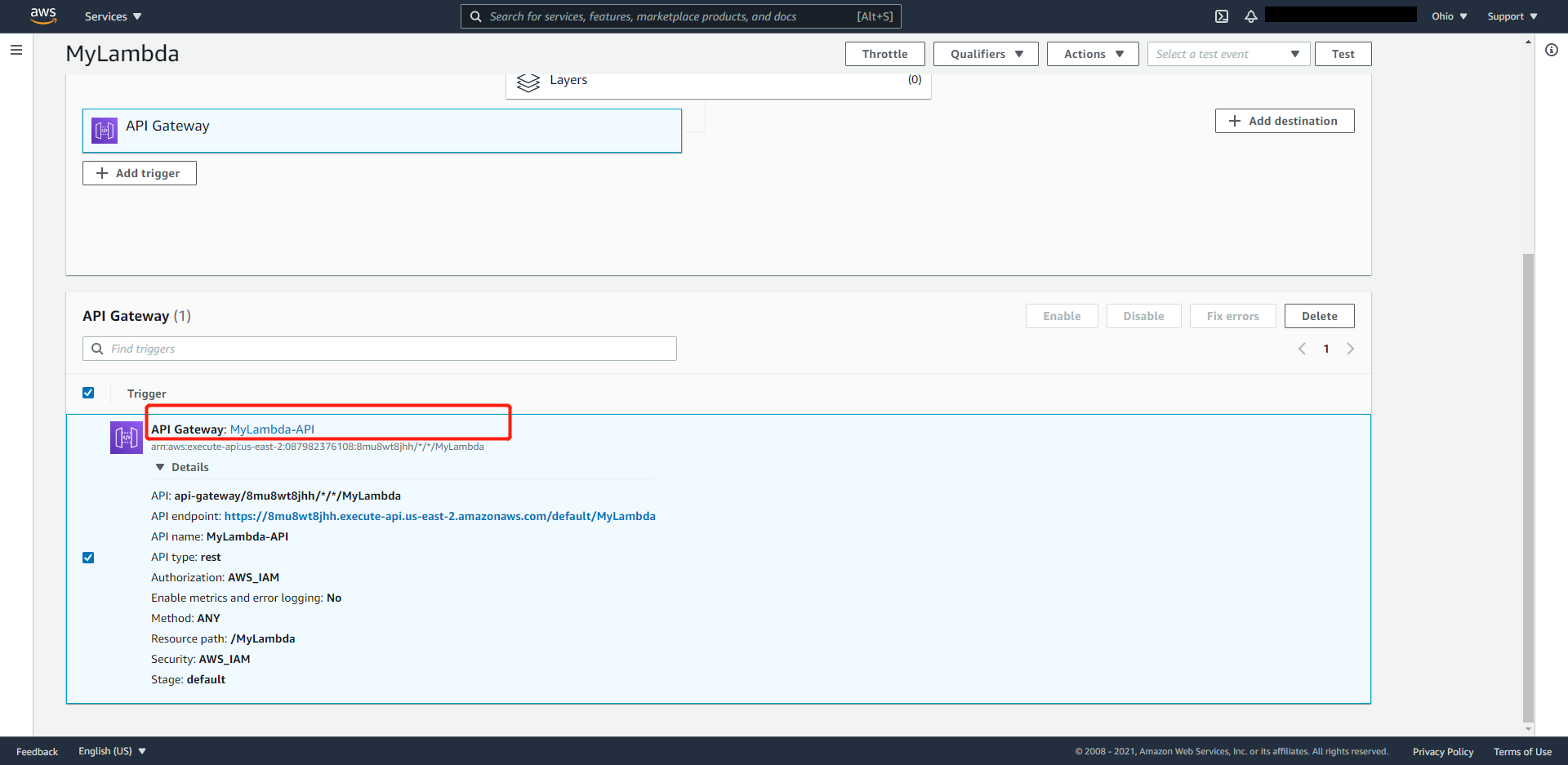Click the Add destination button

click(x=1284, y=120)
